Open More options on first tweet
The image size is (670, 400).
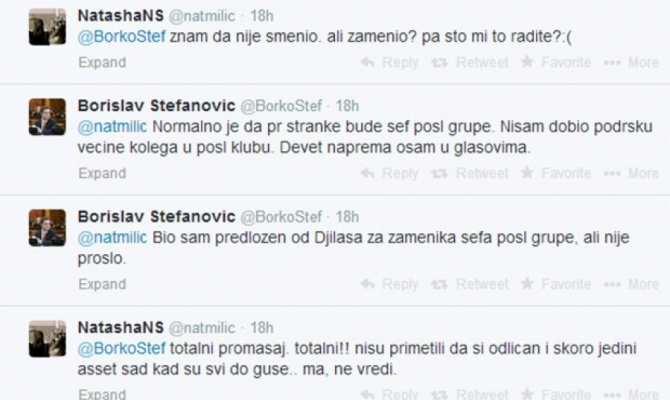click(x=632, y=62)
